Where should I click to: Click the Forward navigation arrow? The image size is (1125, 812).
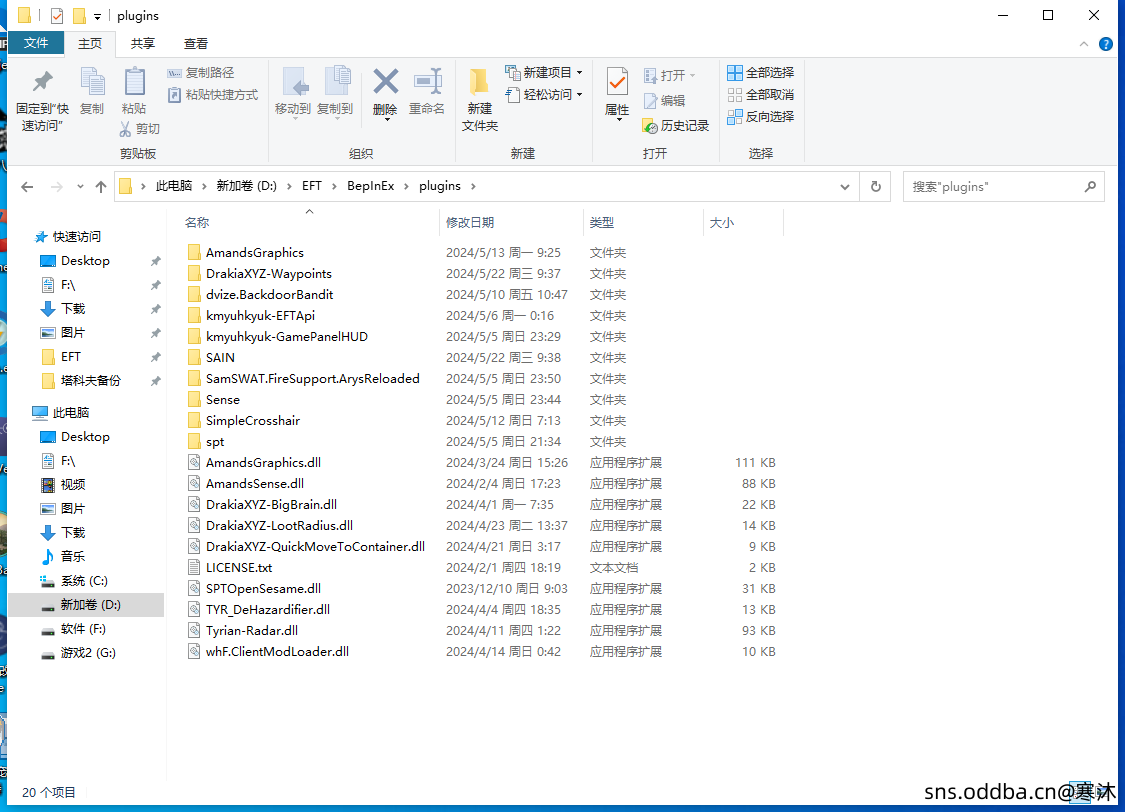pos(57,187)
